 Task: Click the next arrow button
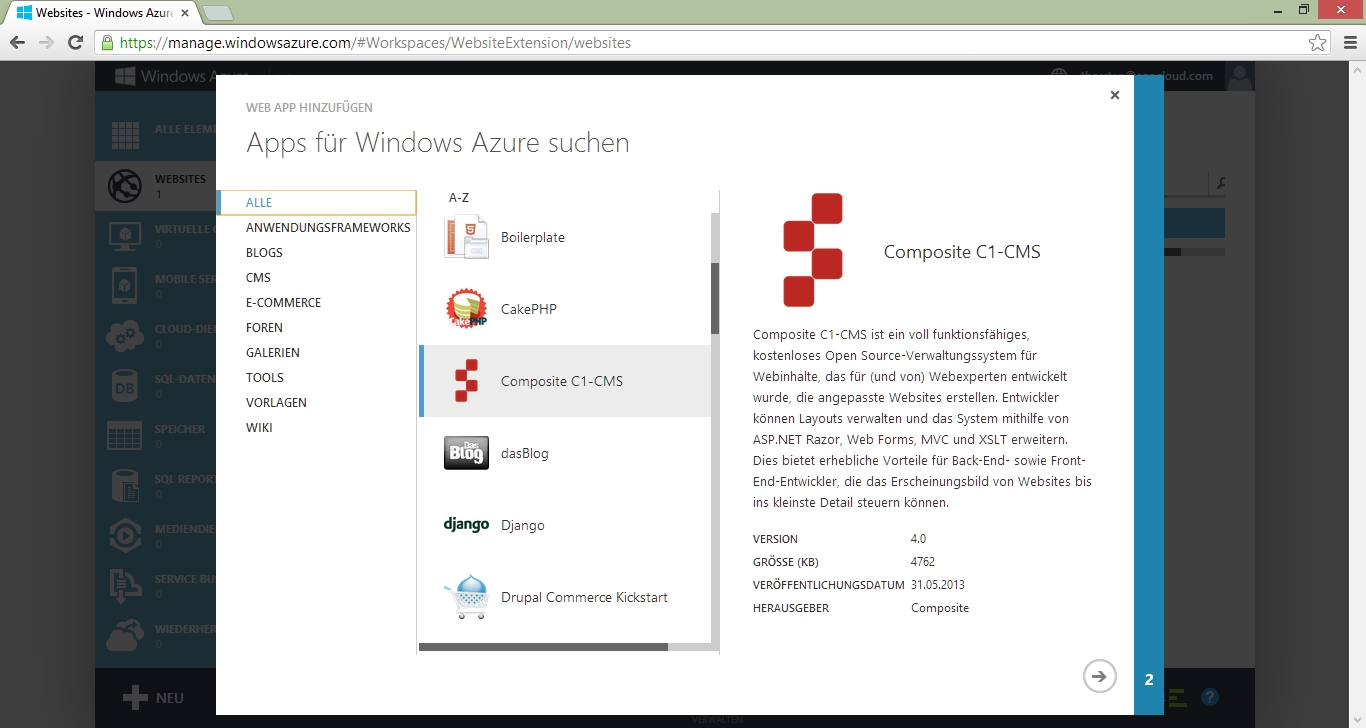[x=1099, y=677]
